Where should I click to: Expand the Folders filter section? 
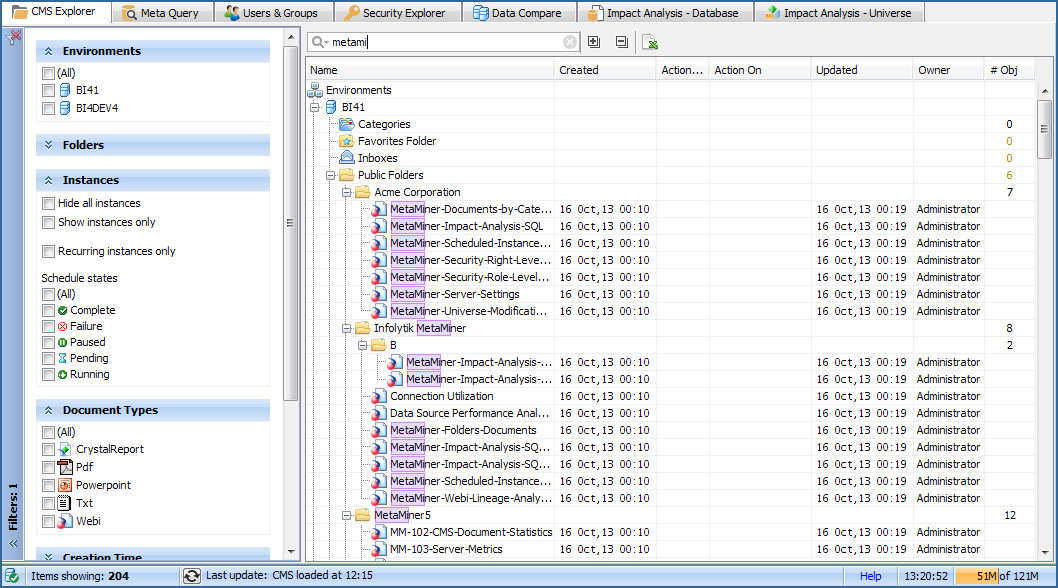48,145
